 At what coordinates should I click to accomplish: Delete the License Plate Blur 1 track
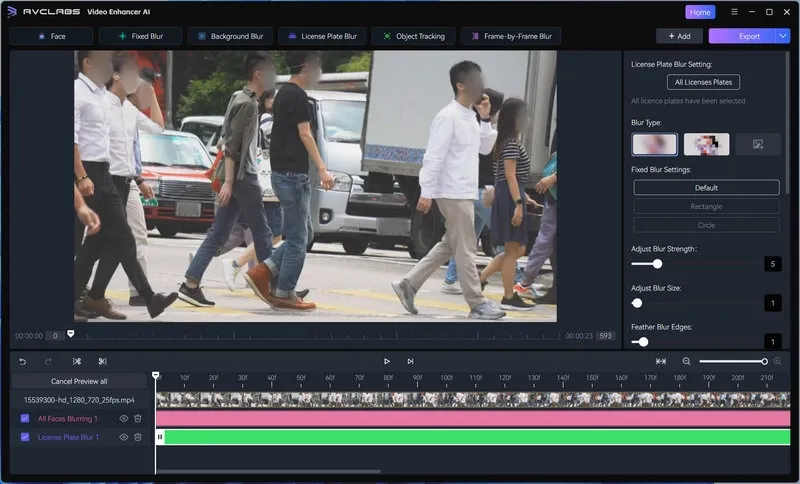[x=138, y=437]
